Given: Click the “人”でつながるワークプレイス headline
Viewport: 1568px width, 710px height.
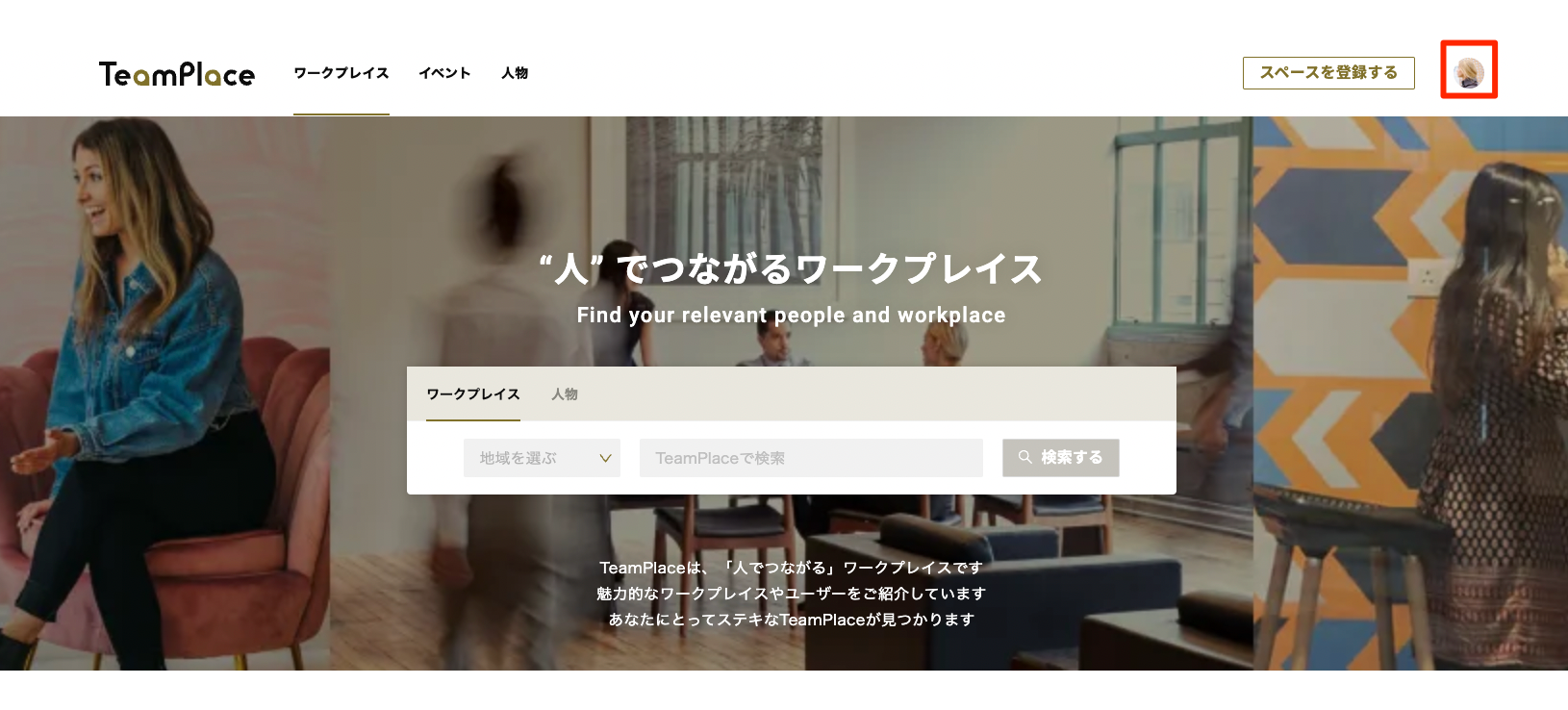Looking at the screenshot, I should coord(791,268).
